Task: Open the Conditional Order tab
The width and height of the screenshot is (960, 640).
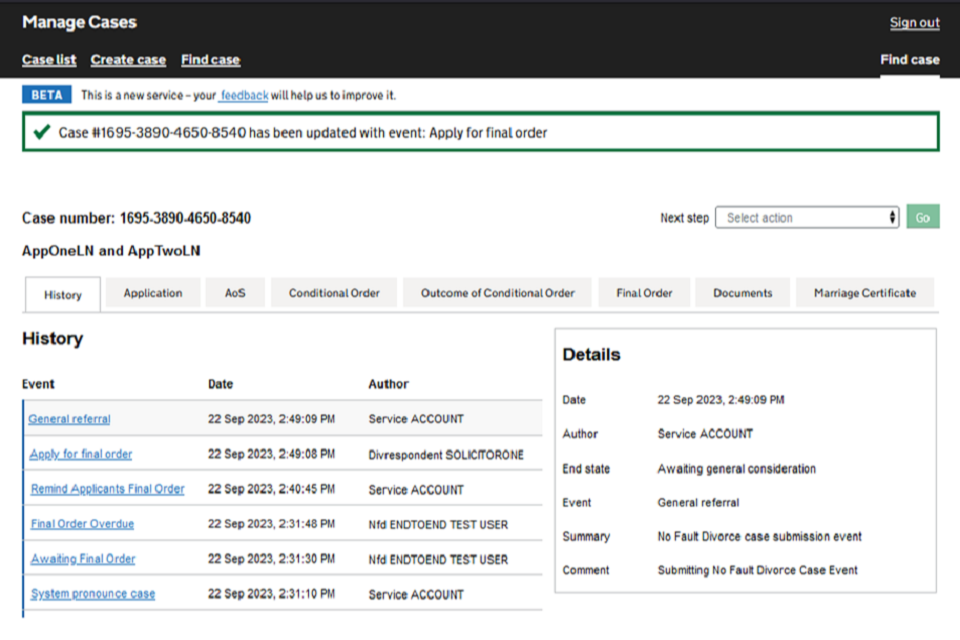Action: click(x=334, y=293)
